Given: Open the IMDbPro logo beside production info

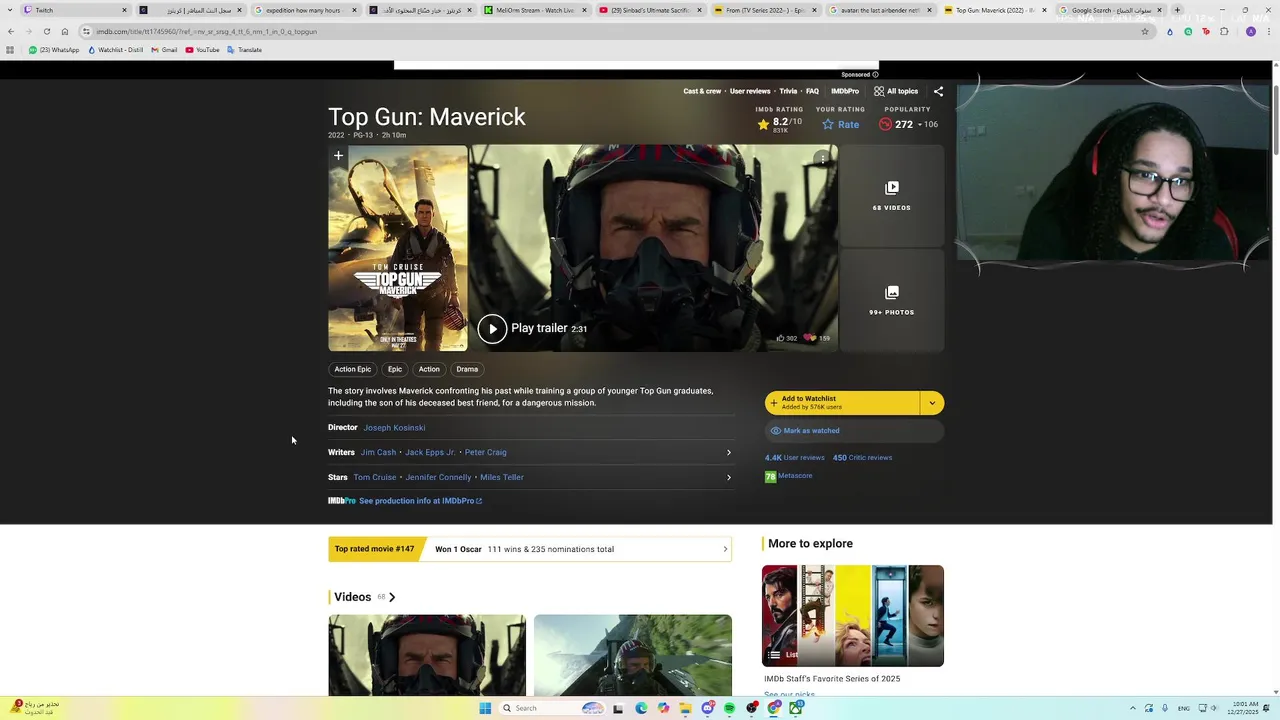Looking at the screenshot, I should point(341,501).
